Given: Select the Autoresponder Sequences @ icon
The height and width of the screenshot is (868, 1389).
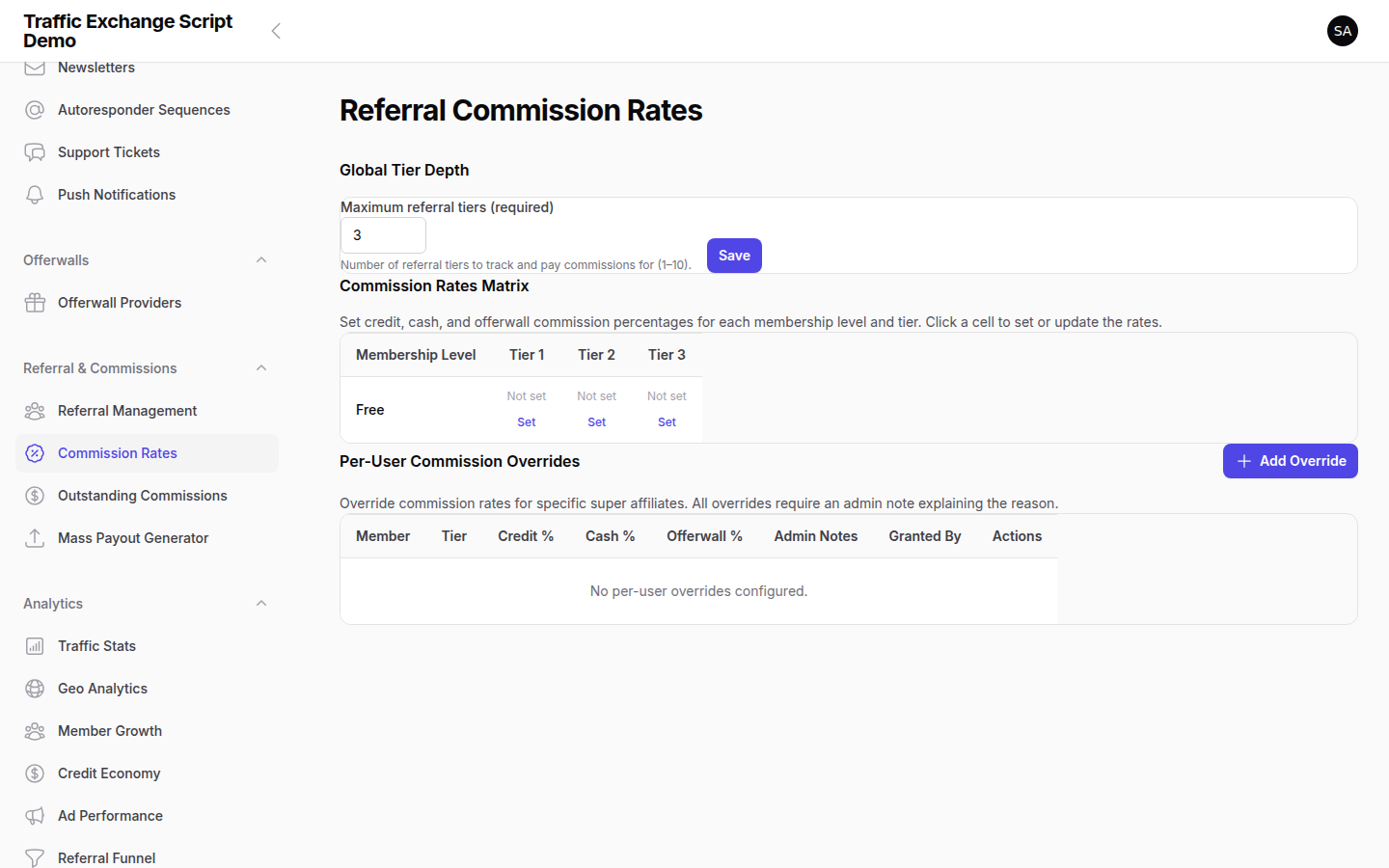Looking at the screenshot, I should click(x=35, y=109).
